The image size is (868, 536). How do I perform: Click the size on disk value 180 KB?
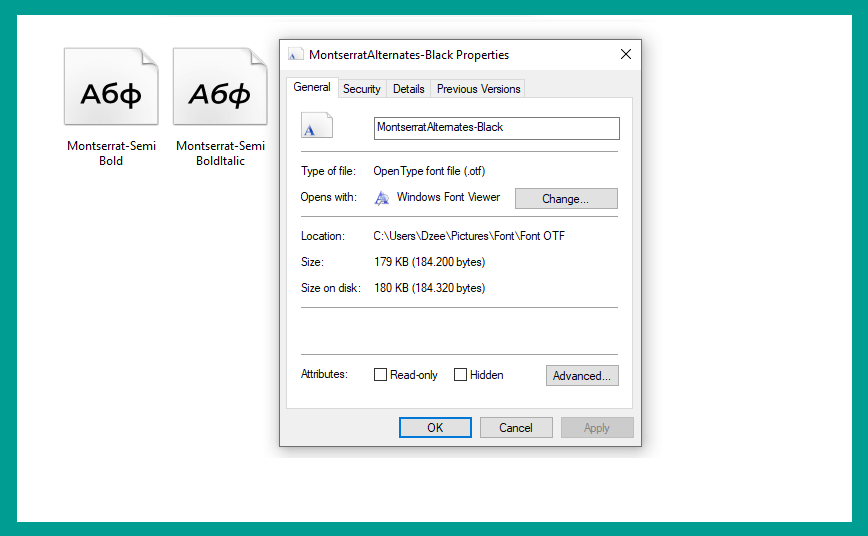[429, 288]
